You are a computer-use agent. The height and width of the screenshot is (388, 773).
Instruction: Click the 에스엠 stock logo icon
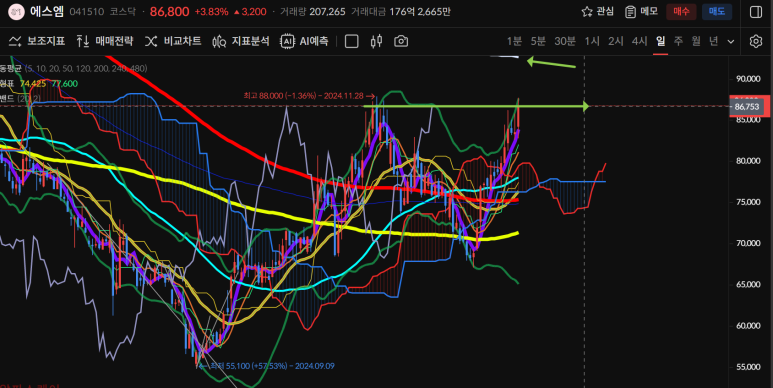(16, 12)
